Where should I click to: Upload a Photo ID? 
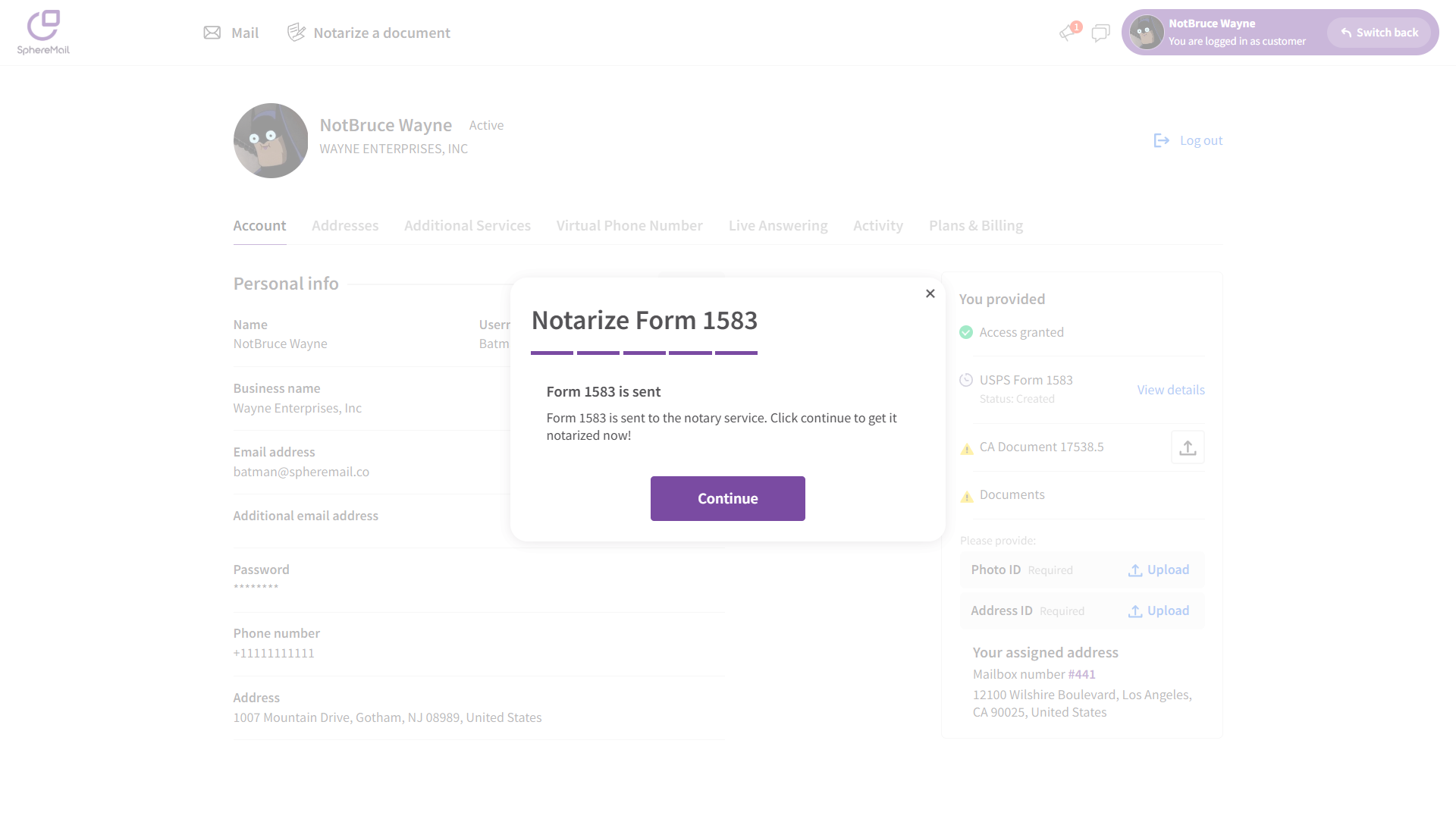click(x=1159, y=570)
